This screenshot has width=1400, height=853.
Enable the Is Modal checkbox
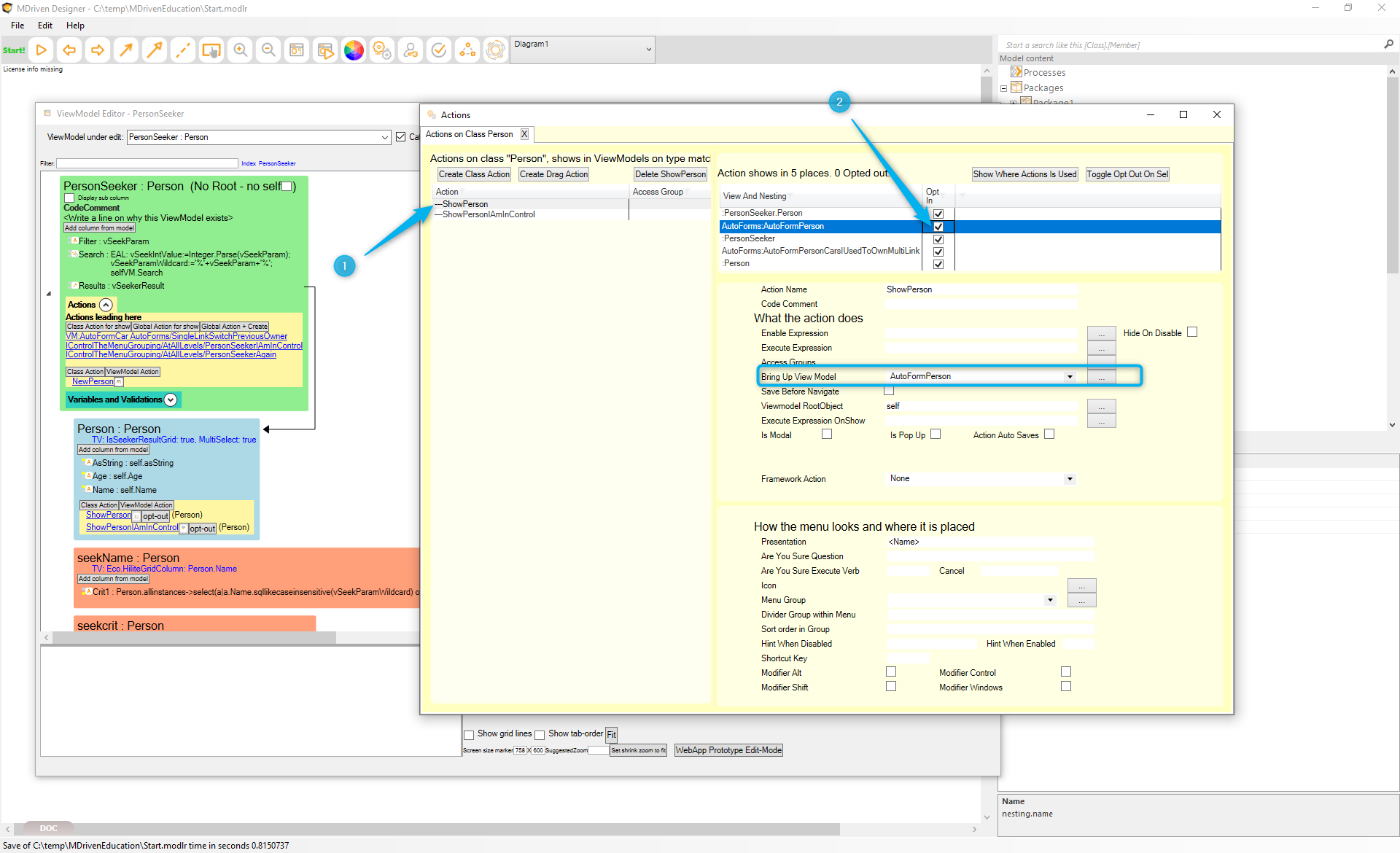[827, 435]
